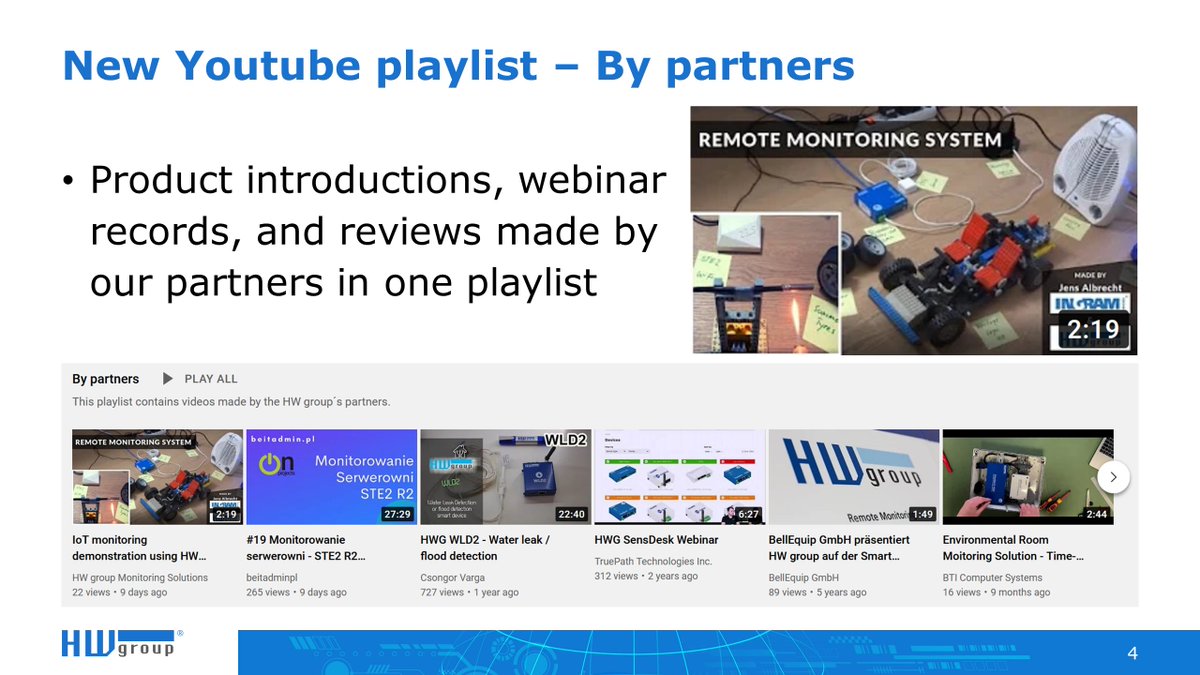
Task: Click channel name 'beitadminpl'
Action: pos(273,577)
